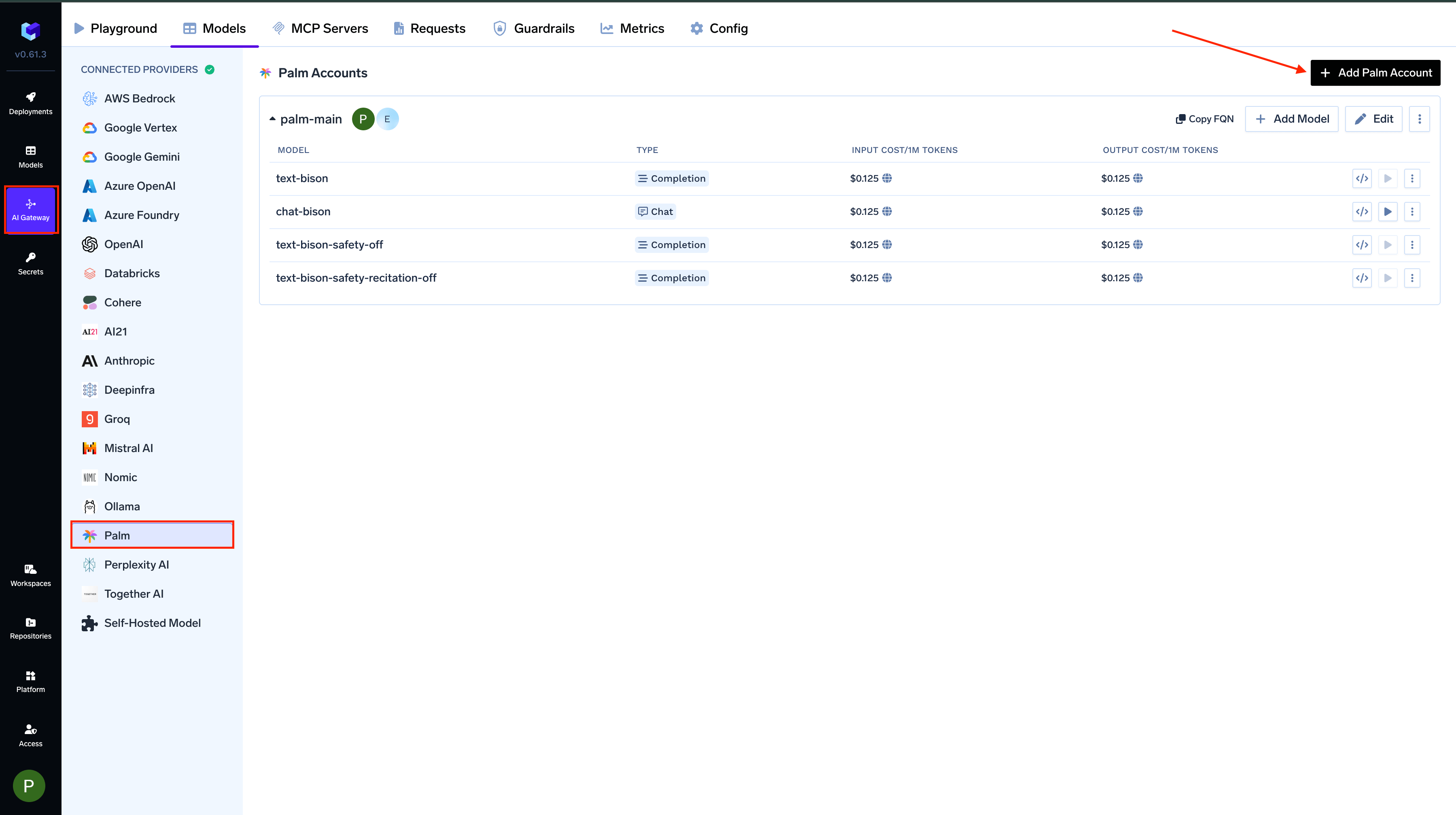
Task: Click output cost globe icon for text-bison-safety-recitation-off
Action: point(1138,278)
